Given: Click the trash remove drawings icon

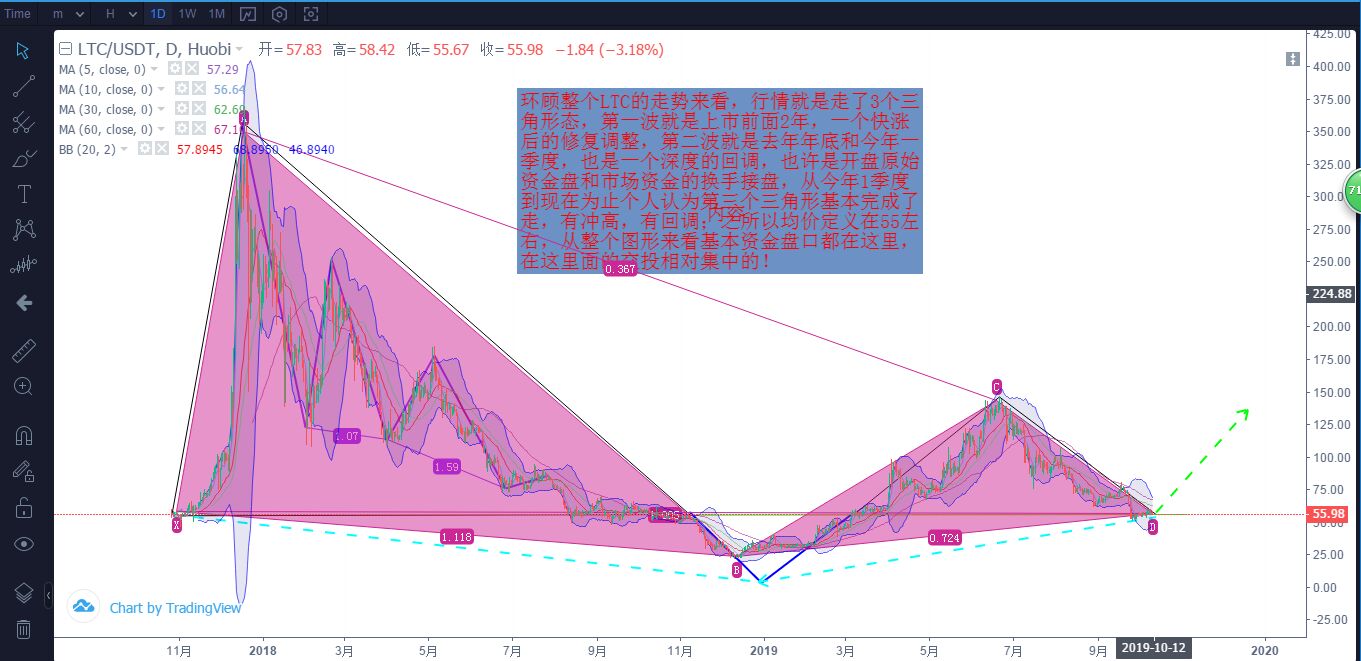Looking at the screenshot, I should [x=23, y=629].
